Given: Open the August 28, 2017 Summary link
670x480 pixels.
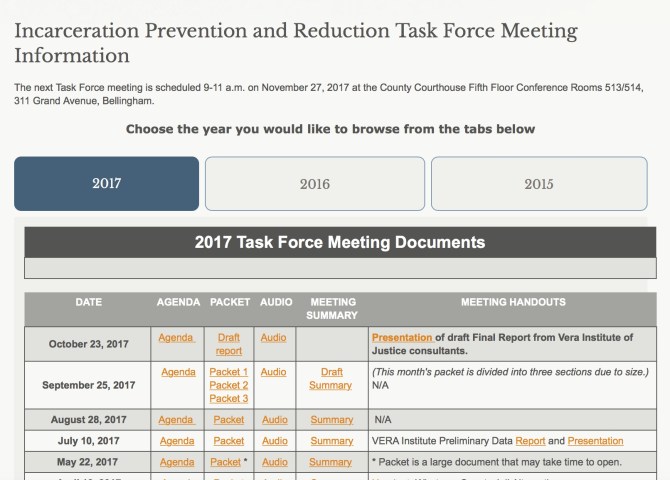Looking at the screenshot, I should point(332,420).
